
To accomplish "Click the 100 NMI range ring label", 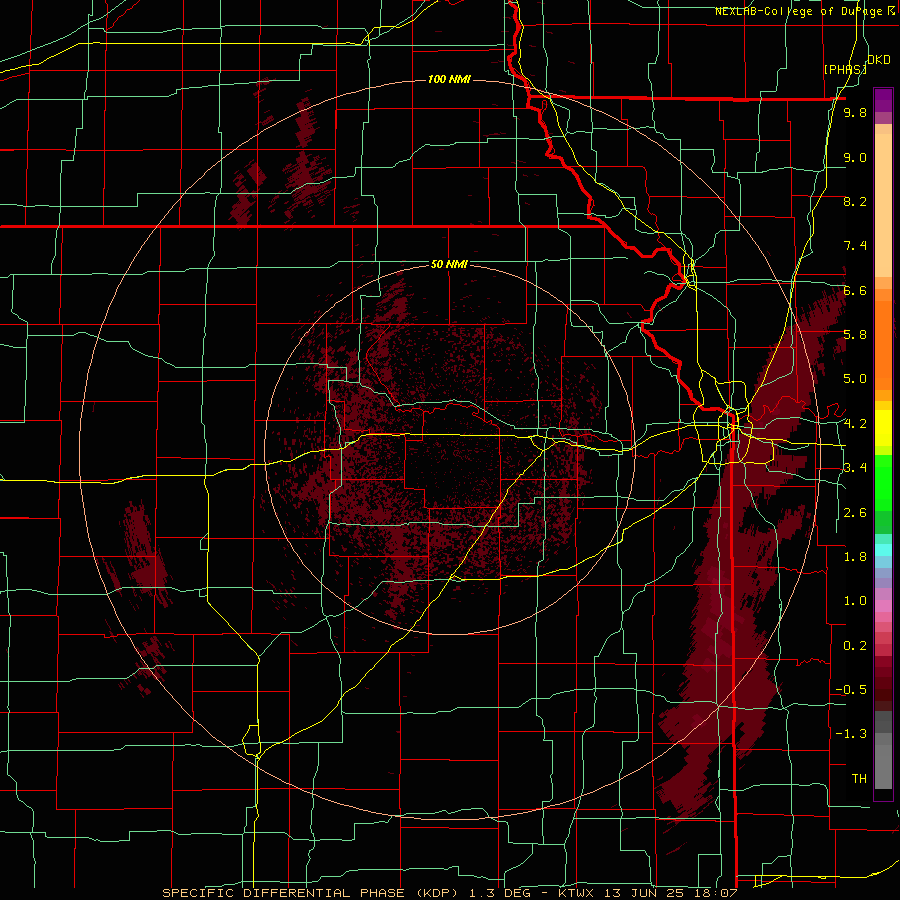I will tap(449, 79).
